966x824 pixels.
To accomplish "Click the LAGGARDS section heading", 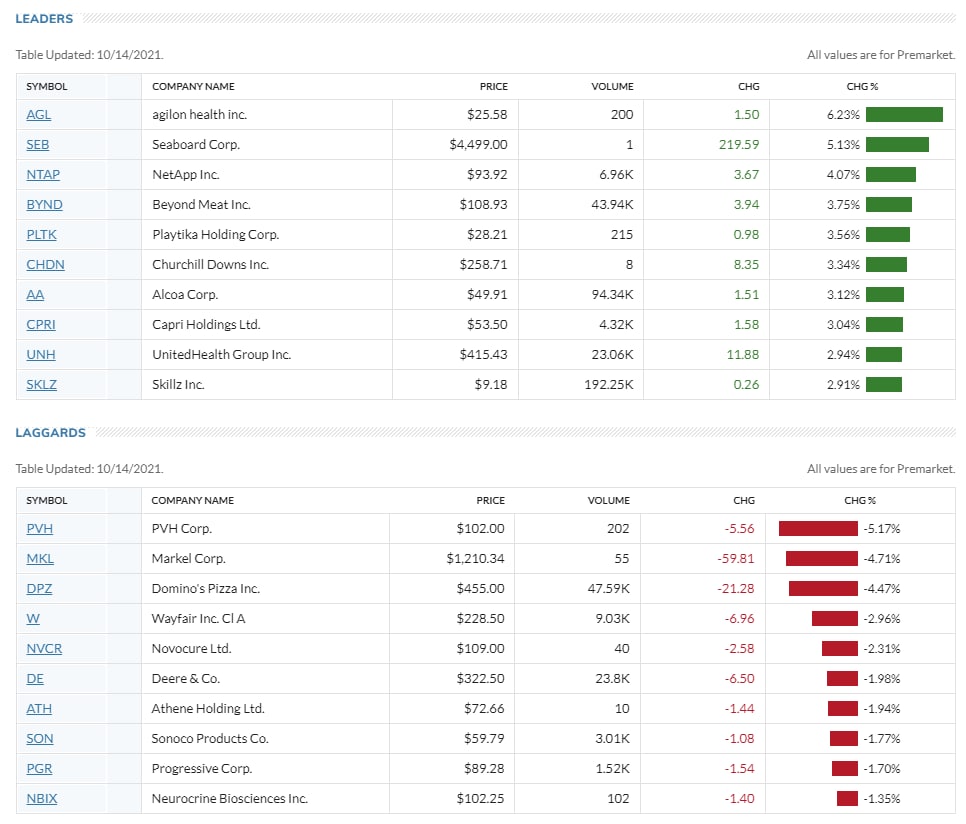I will tap(51, 433).
